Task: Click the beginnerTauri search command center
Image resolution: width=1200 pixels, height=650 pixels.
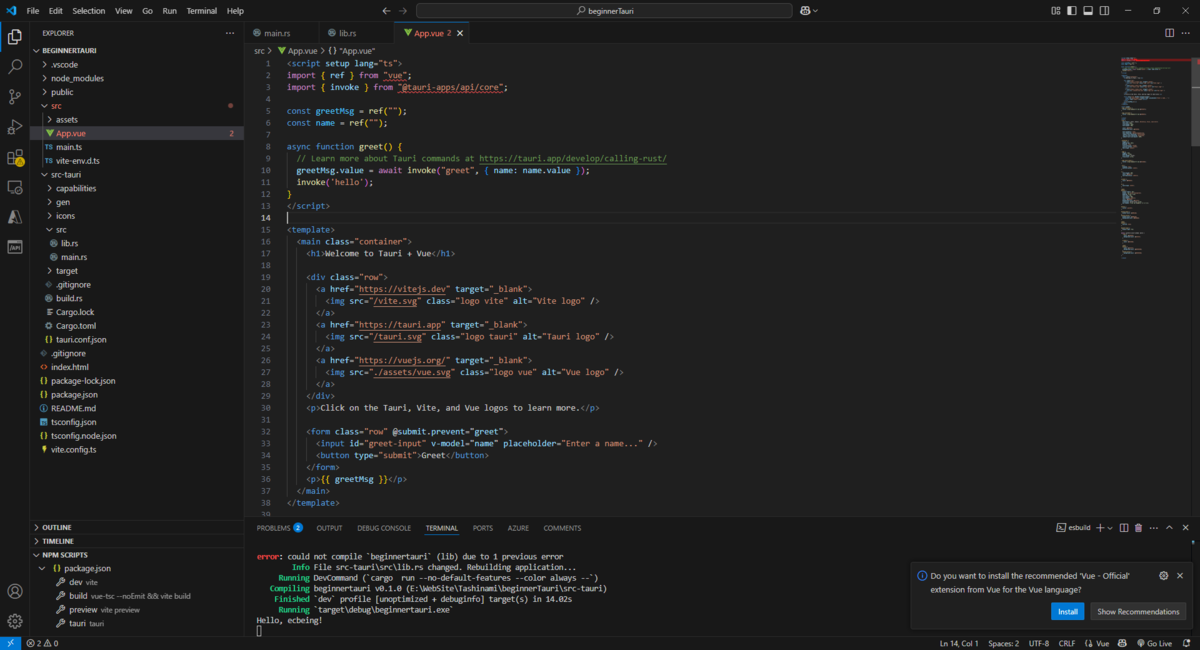Action: [x=604, y=11]
